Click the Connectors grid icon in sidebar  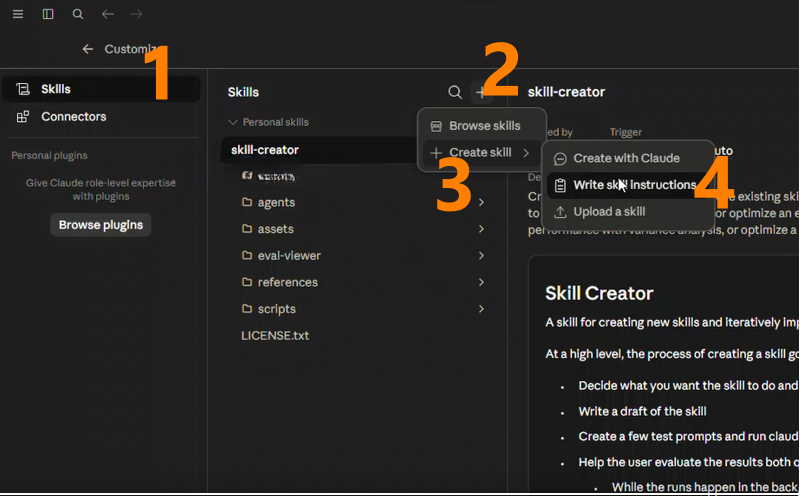(23, 117)
